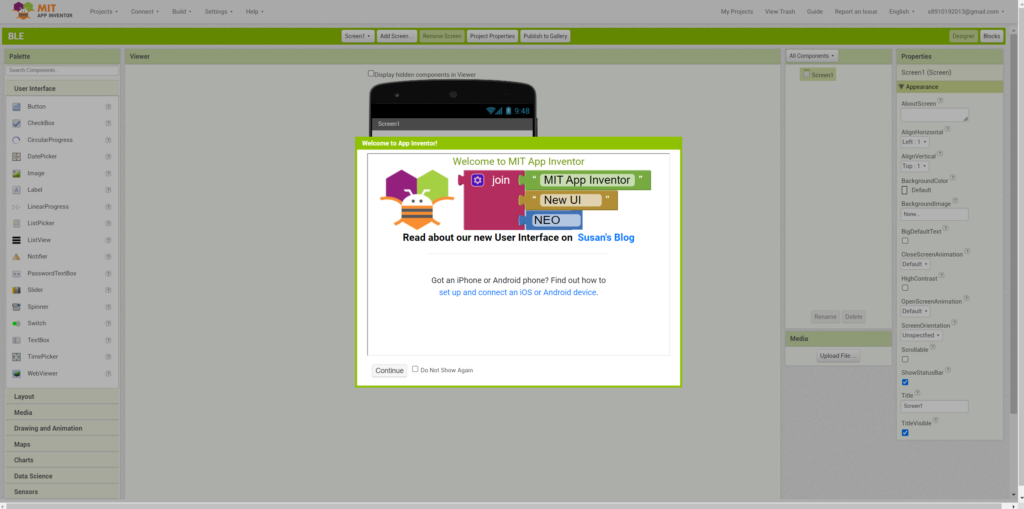Open the All Components filter dropdown
1024x509 pixels.
pyautogui.click(x=812, y=56)
